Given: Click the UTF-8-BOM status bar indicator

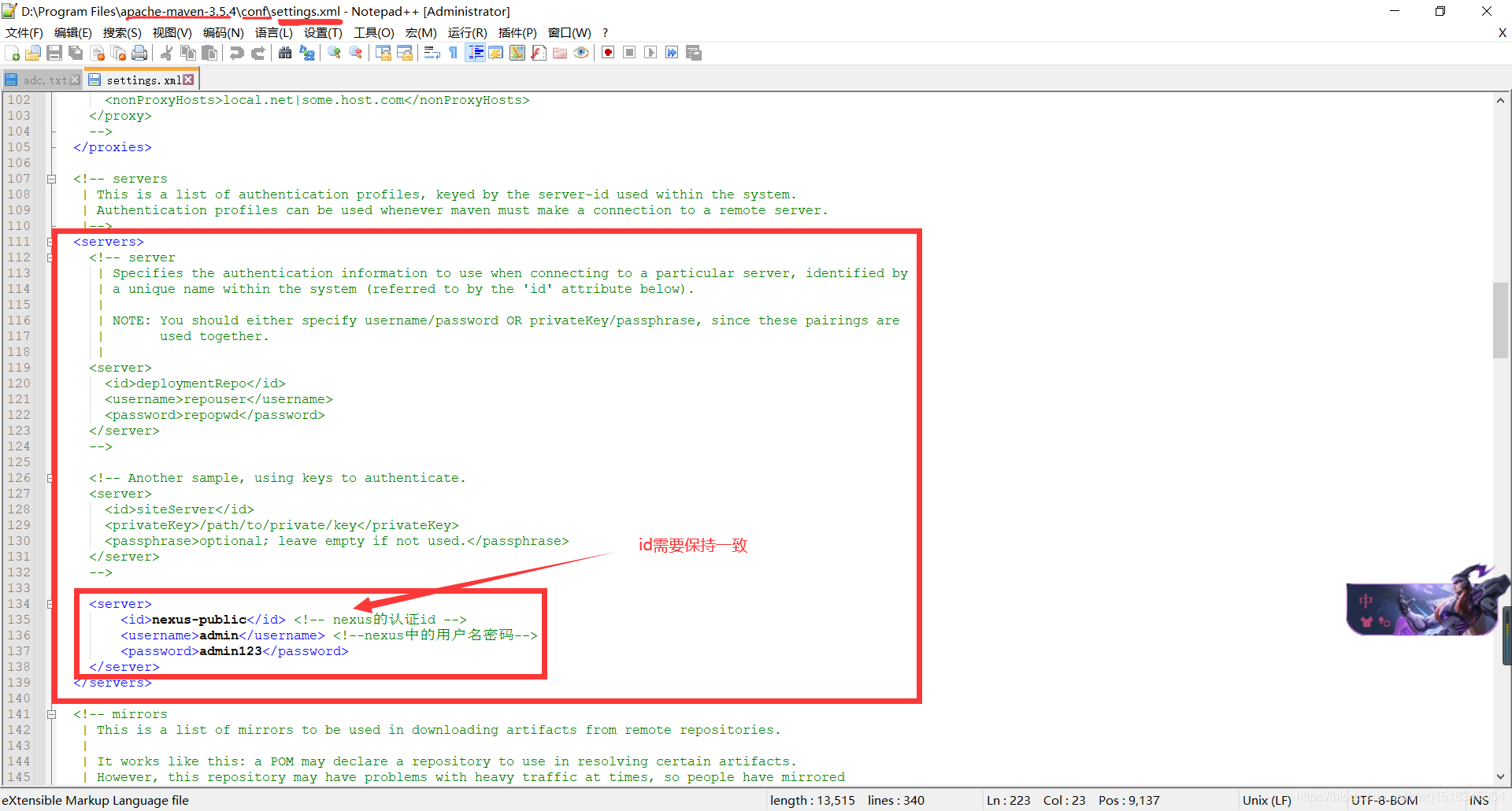Looking at the screenshot, I should [x=1384, y=800].
